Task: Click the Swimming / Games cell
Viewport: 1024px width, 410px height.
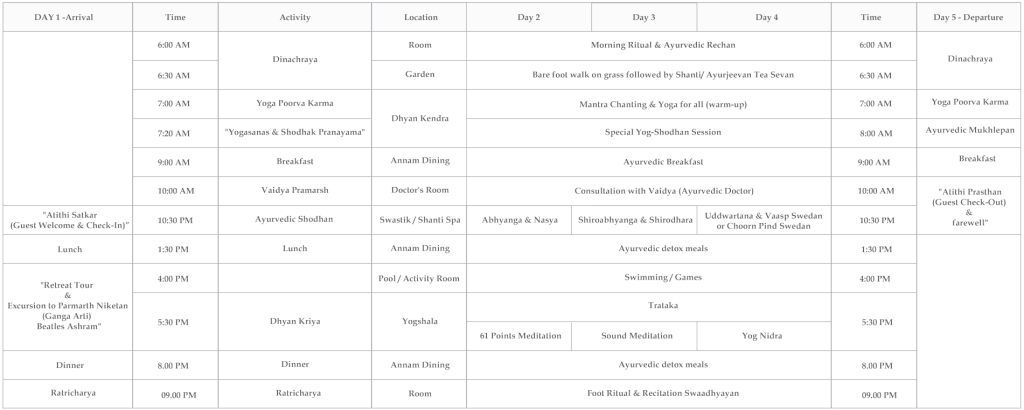Action: [649, 279]
